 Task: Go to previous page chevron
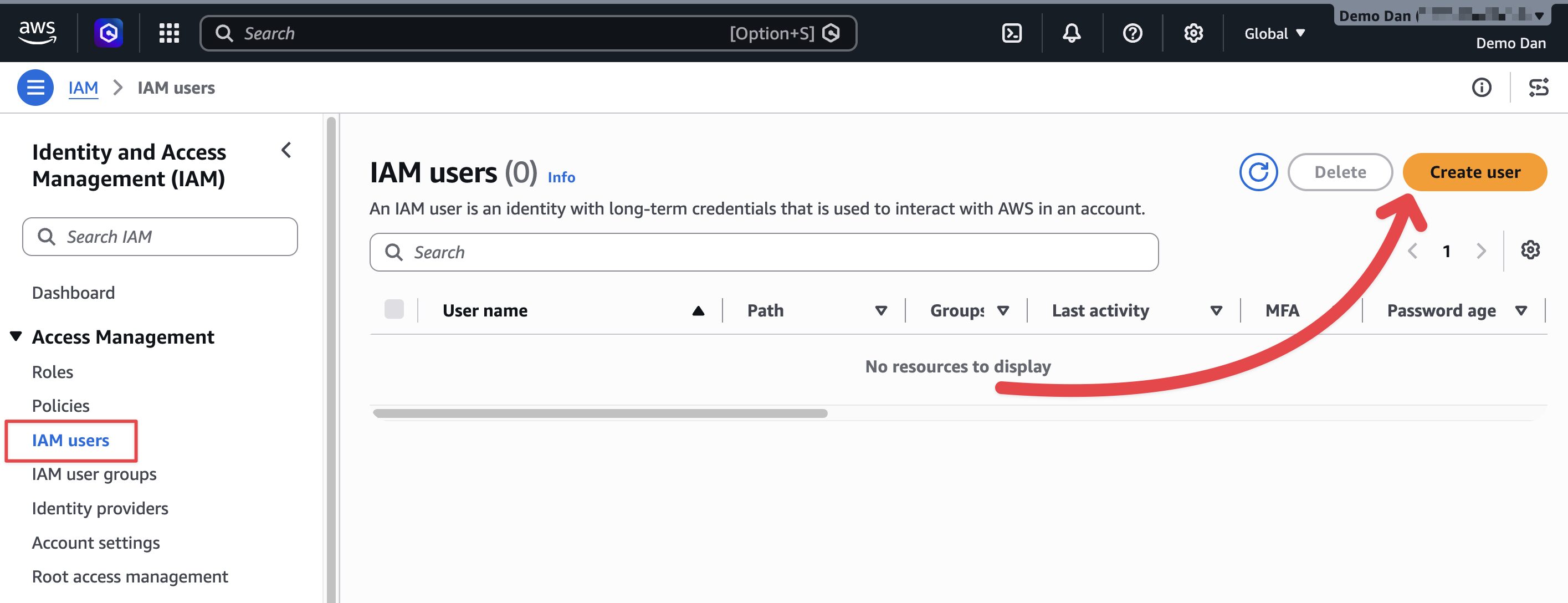point(1412,251)
